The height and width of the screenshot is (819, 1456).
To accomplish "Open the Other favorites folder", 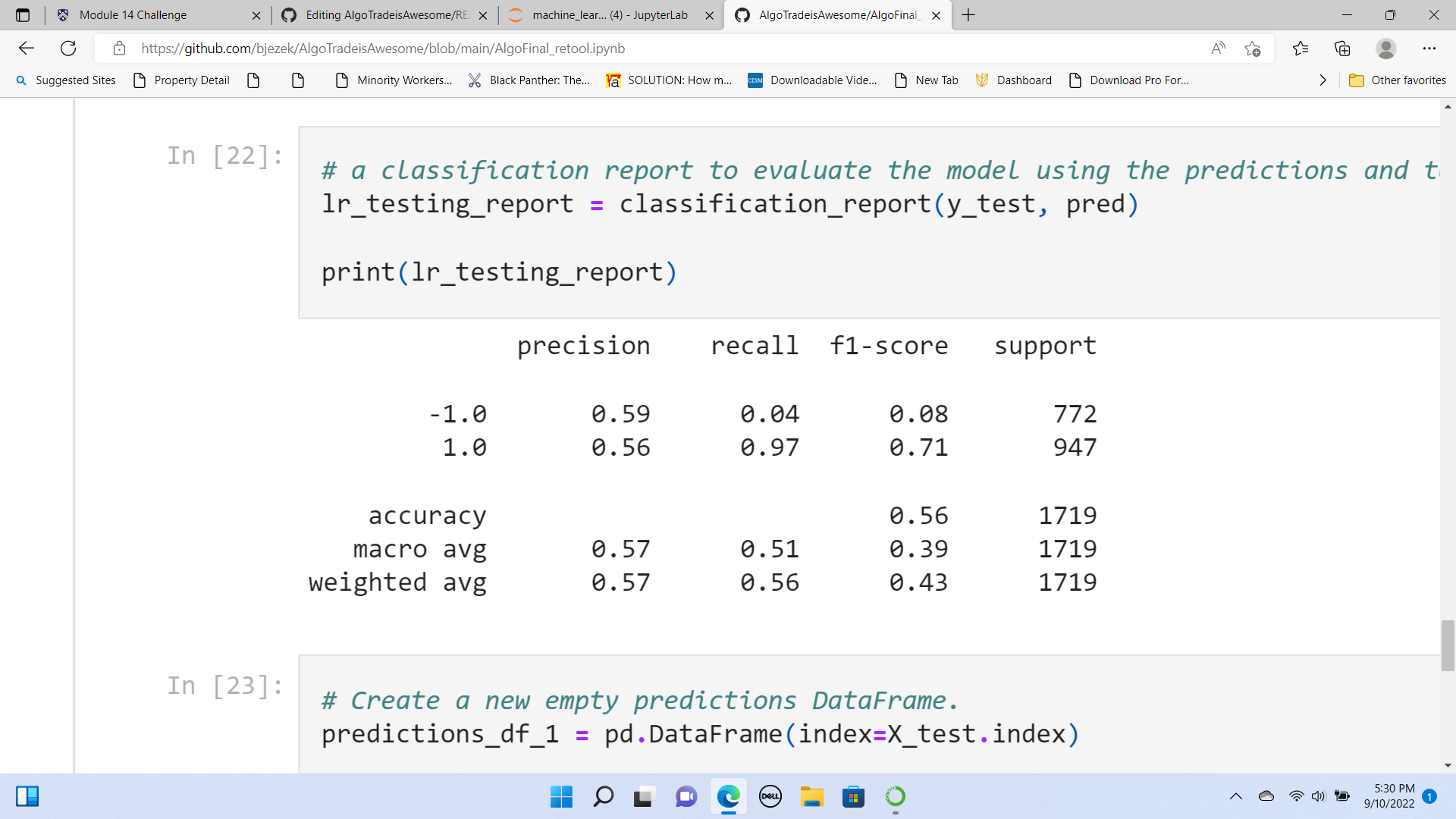I will (1398, 80).
